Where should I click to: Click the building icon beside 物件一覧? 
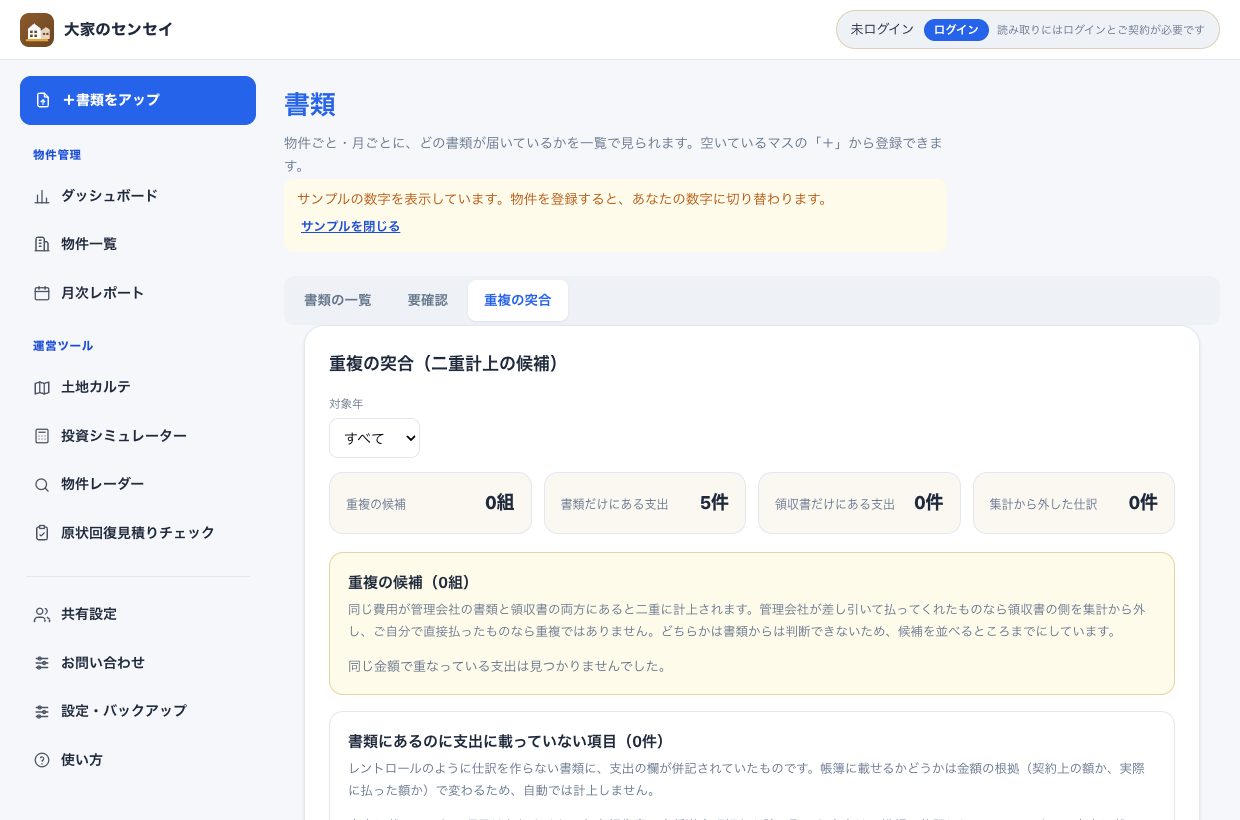pos(42,244)
